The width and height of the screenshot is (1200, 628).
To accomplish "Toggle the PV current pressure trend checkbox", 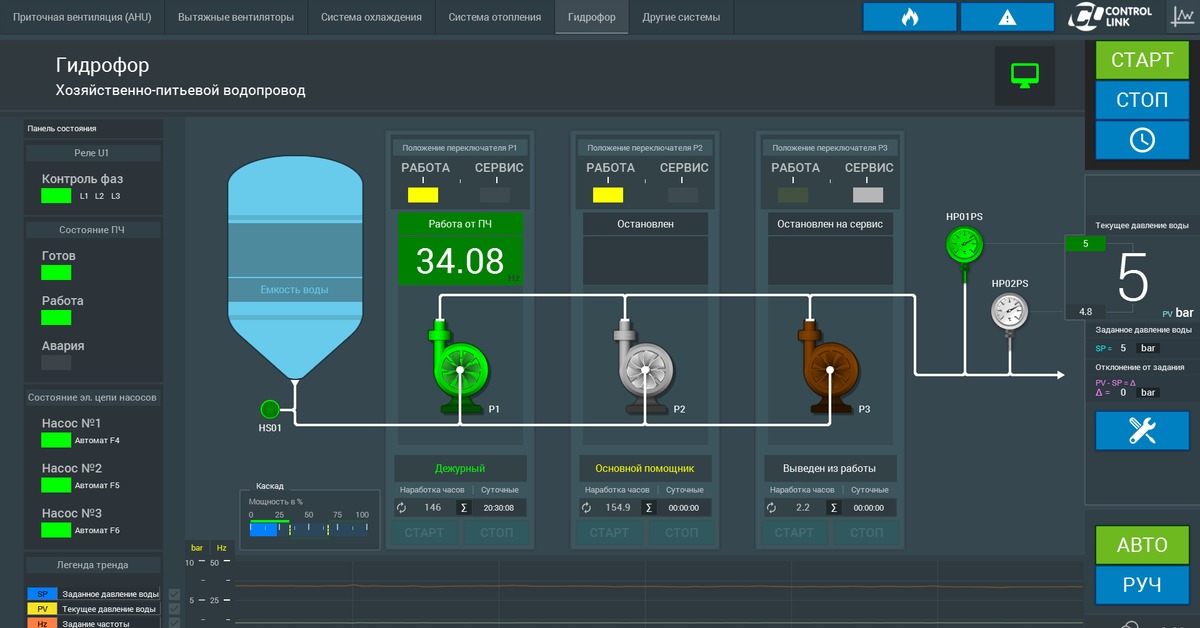I will [x=175, y=609].
